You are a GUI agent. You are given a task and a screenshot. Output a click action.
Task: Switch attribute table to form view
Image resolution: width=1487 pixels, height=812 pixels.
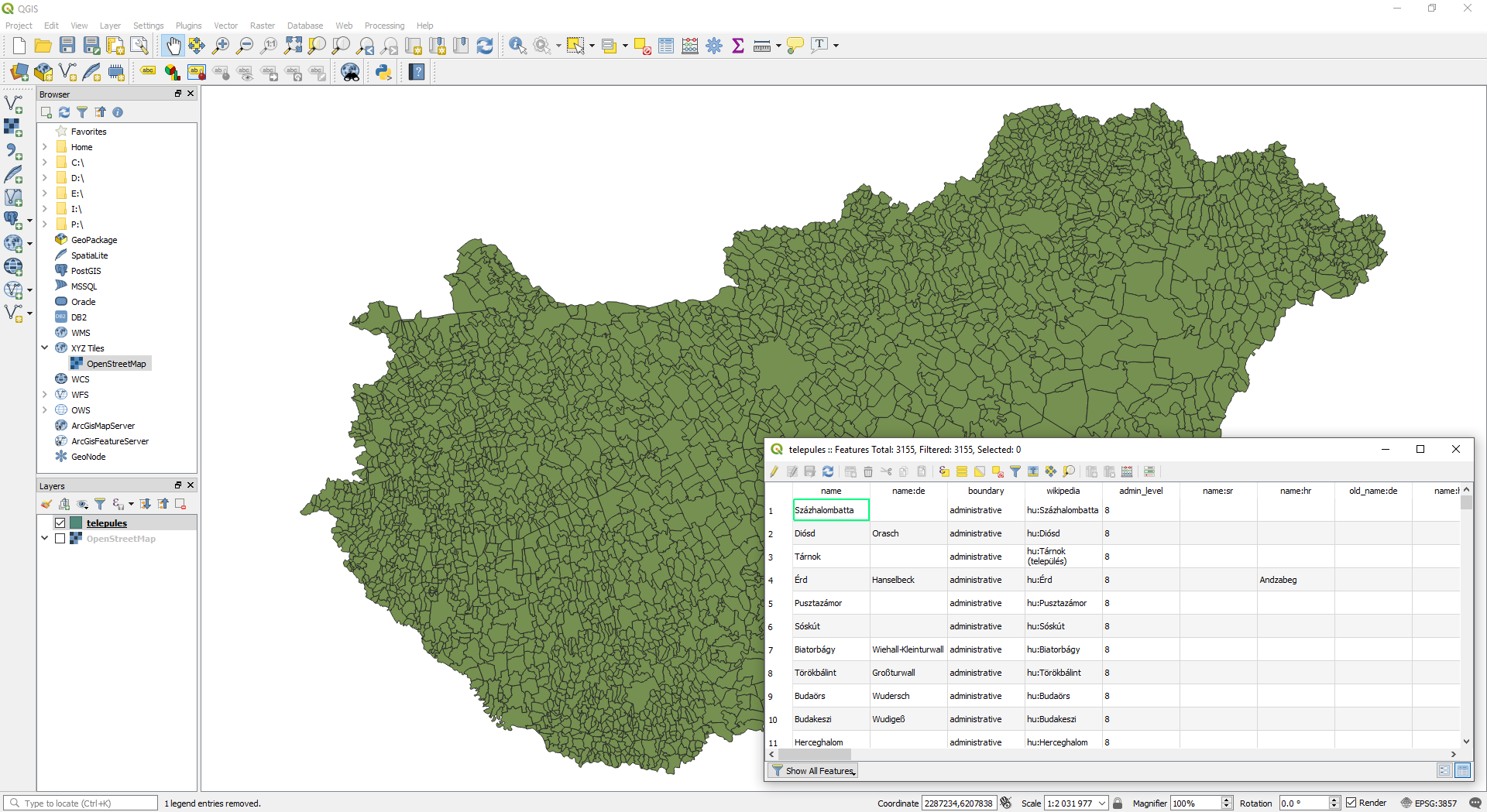pyautogui.click(x=1444, y=770)
